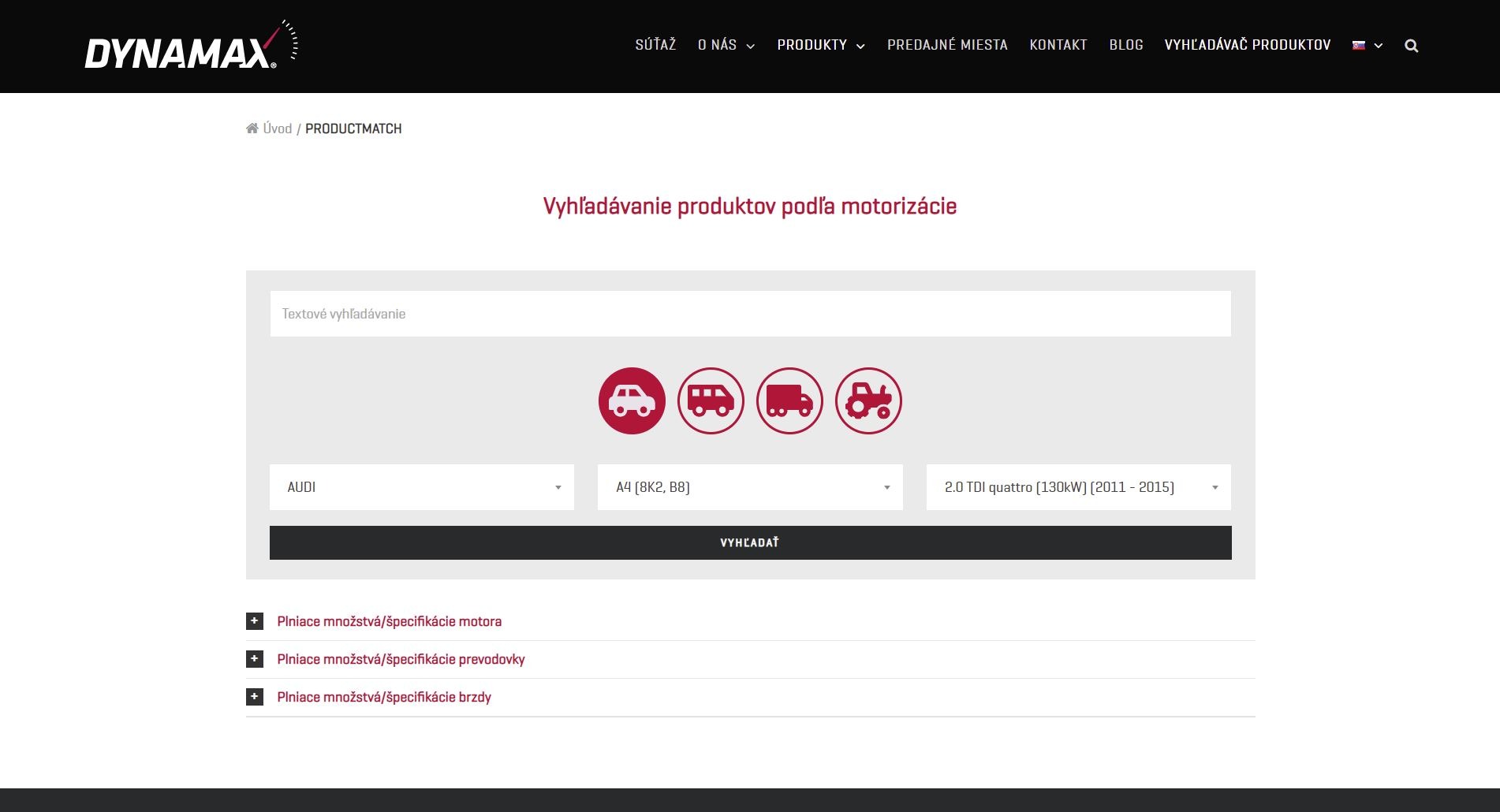Open the 2.0 TDI quattro engine dropdown

coord(1078,487)
